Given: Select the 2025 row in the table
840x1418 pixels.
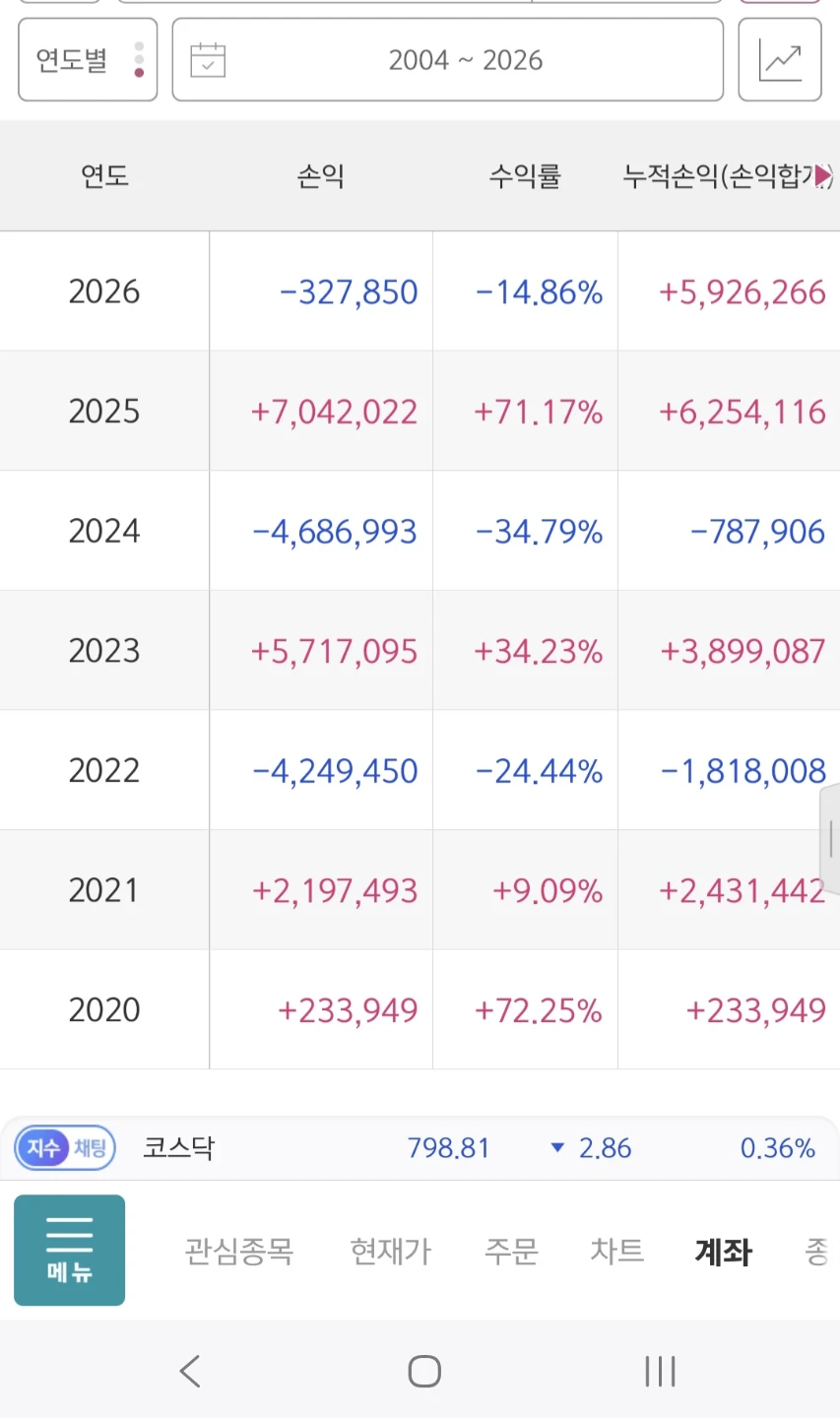Looking at the screenshot, I should [420, 411].
